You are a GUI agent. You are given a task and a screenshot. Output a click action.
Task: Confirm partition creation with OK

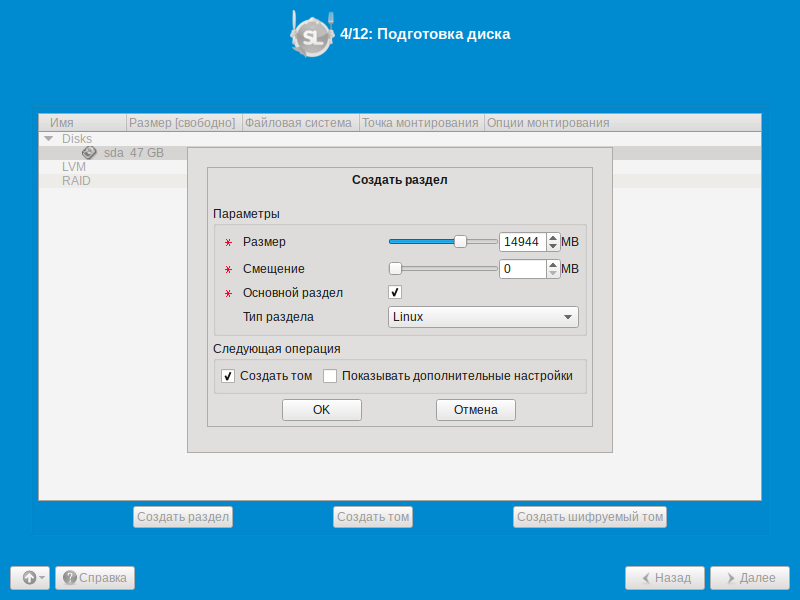click(321, 410)
